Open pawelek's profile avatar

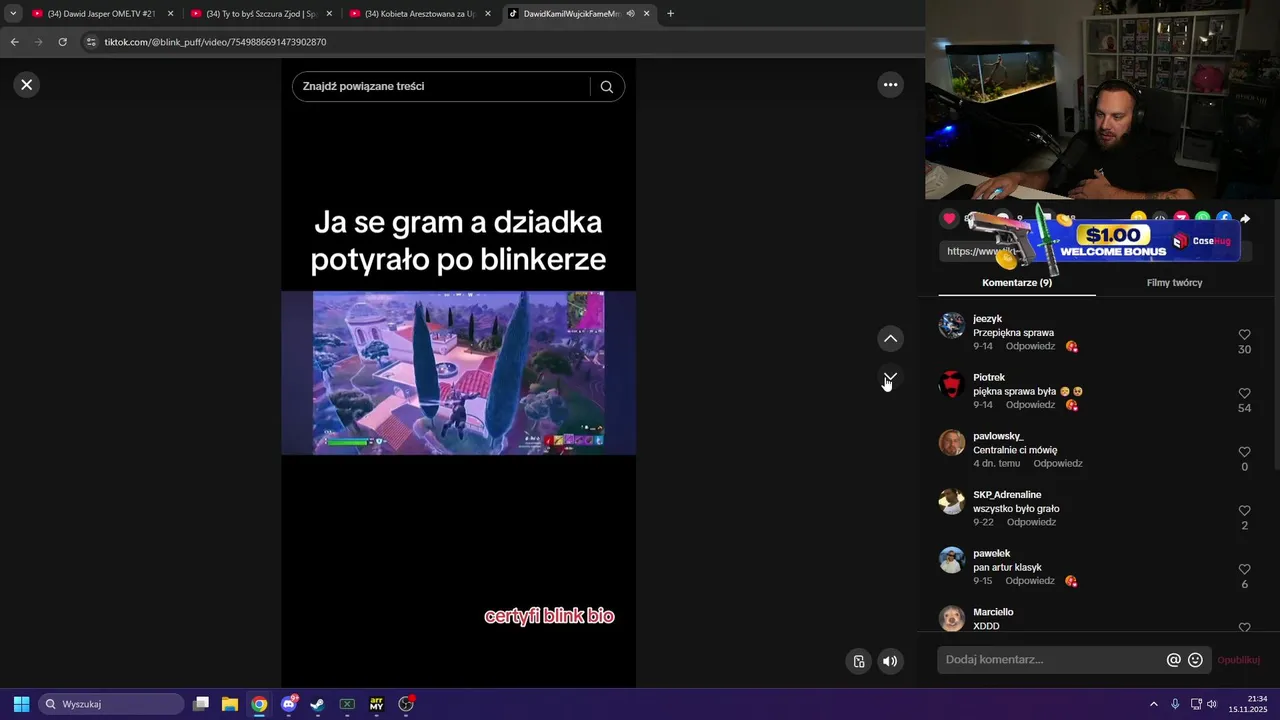952,560
